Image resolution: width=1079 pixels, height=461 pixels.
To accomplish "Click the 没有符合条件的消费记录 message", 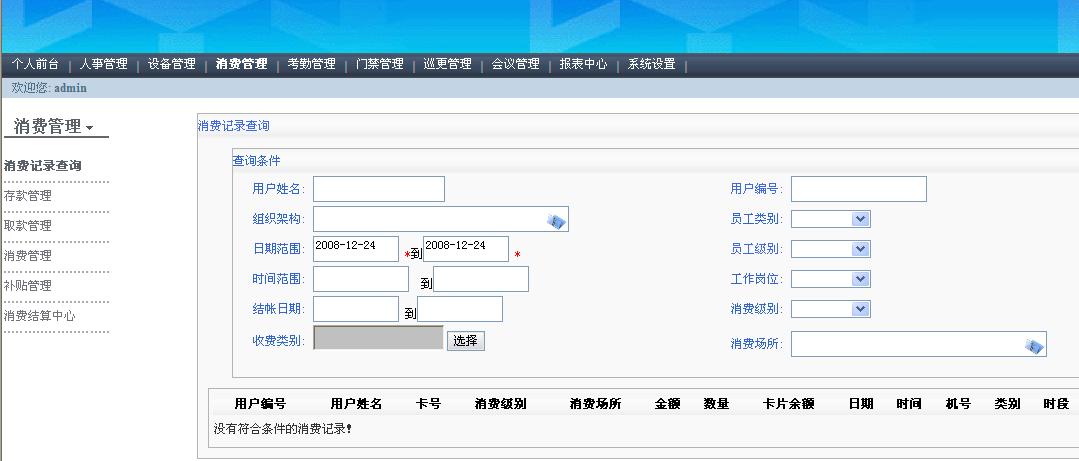I will pyautogui.click(x=282, y=429).
